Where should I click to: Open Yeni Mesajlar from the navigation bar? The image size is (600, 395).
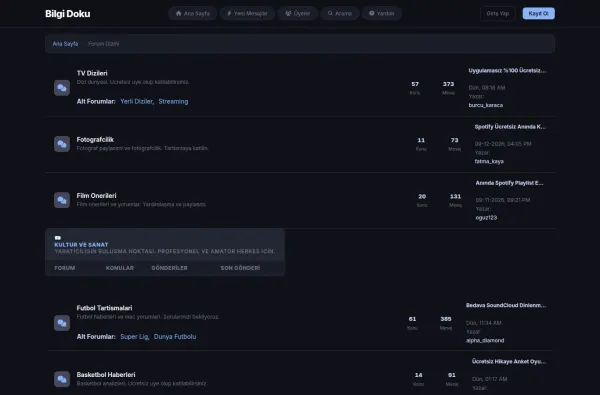click(247, 13)
